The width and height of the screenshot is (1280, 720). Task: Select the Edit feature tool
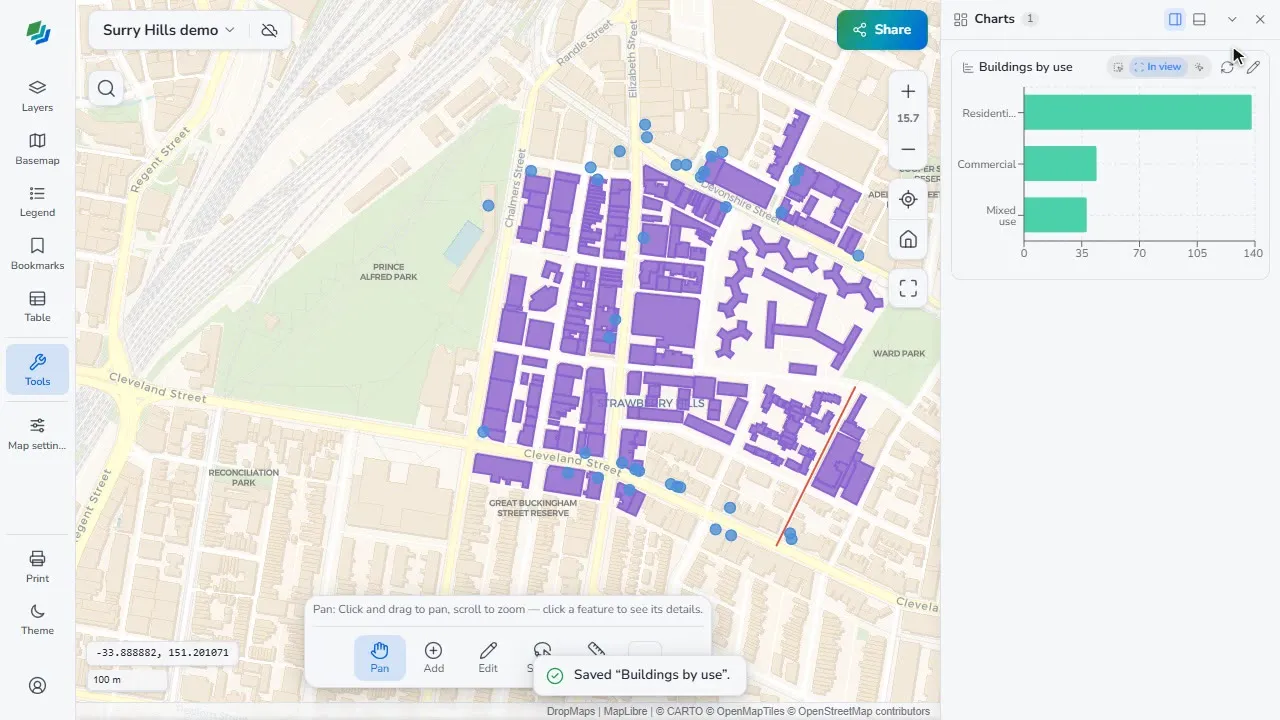488,658
